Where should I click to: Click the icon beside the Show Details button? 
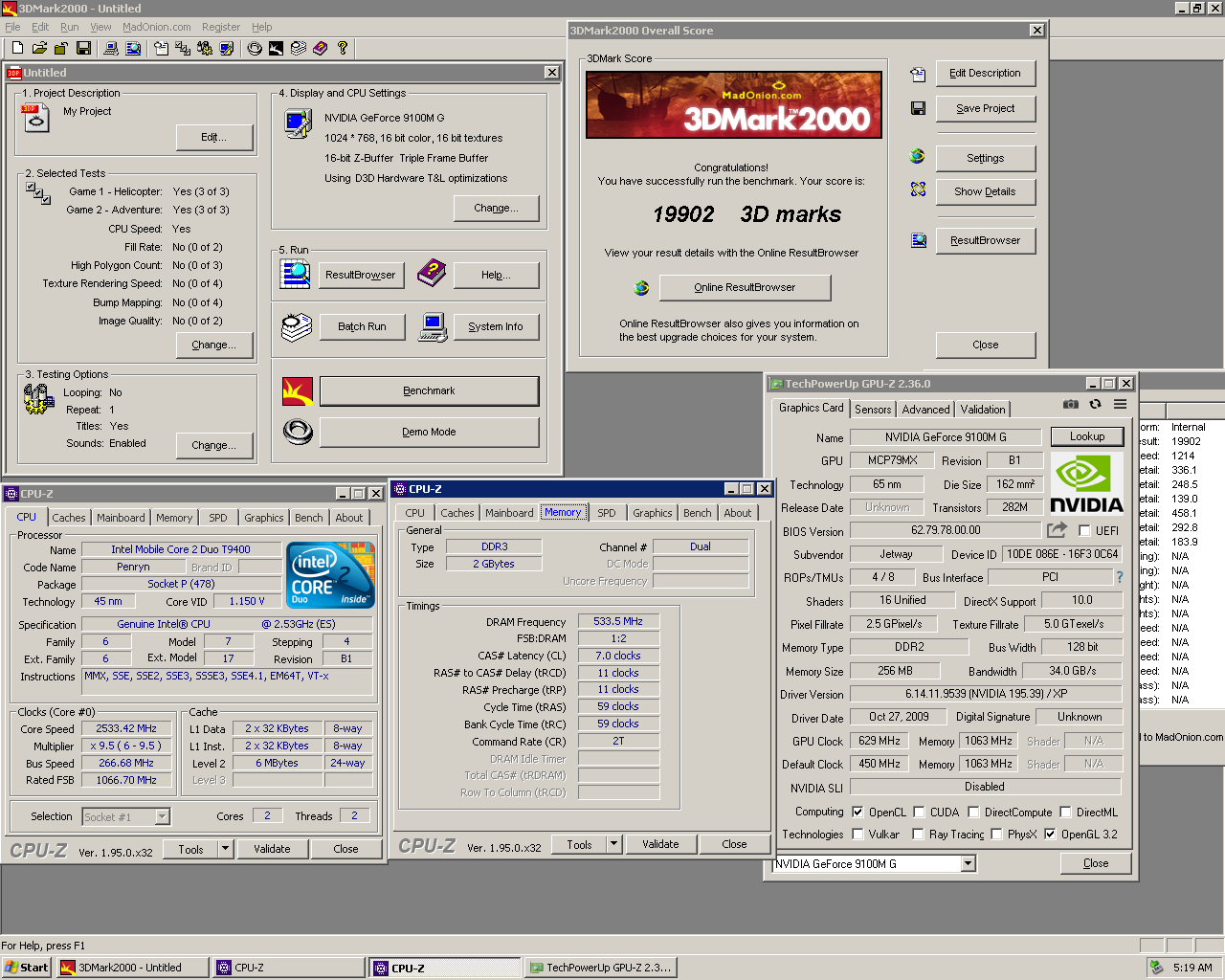tap(918, 189)
